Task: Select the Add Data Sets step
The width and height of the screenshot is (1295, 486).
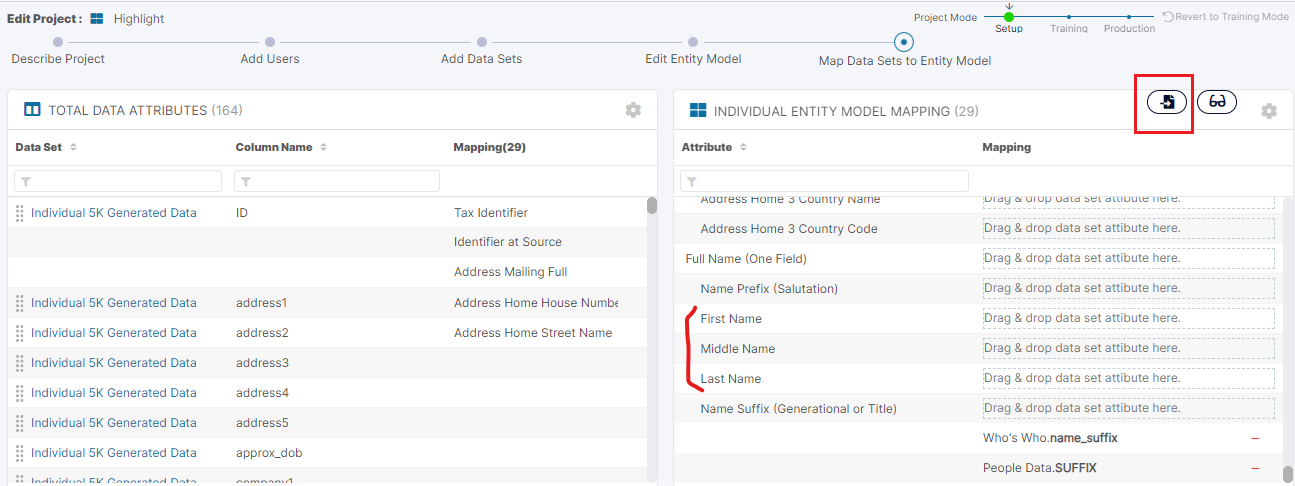Action: [481, 42]
